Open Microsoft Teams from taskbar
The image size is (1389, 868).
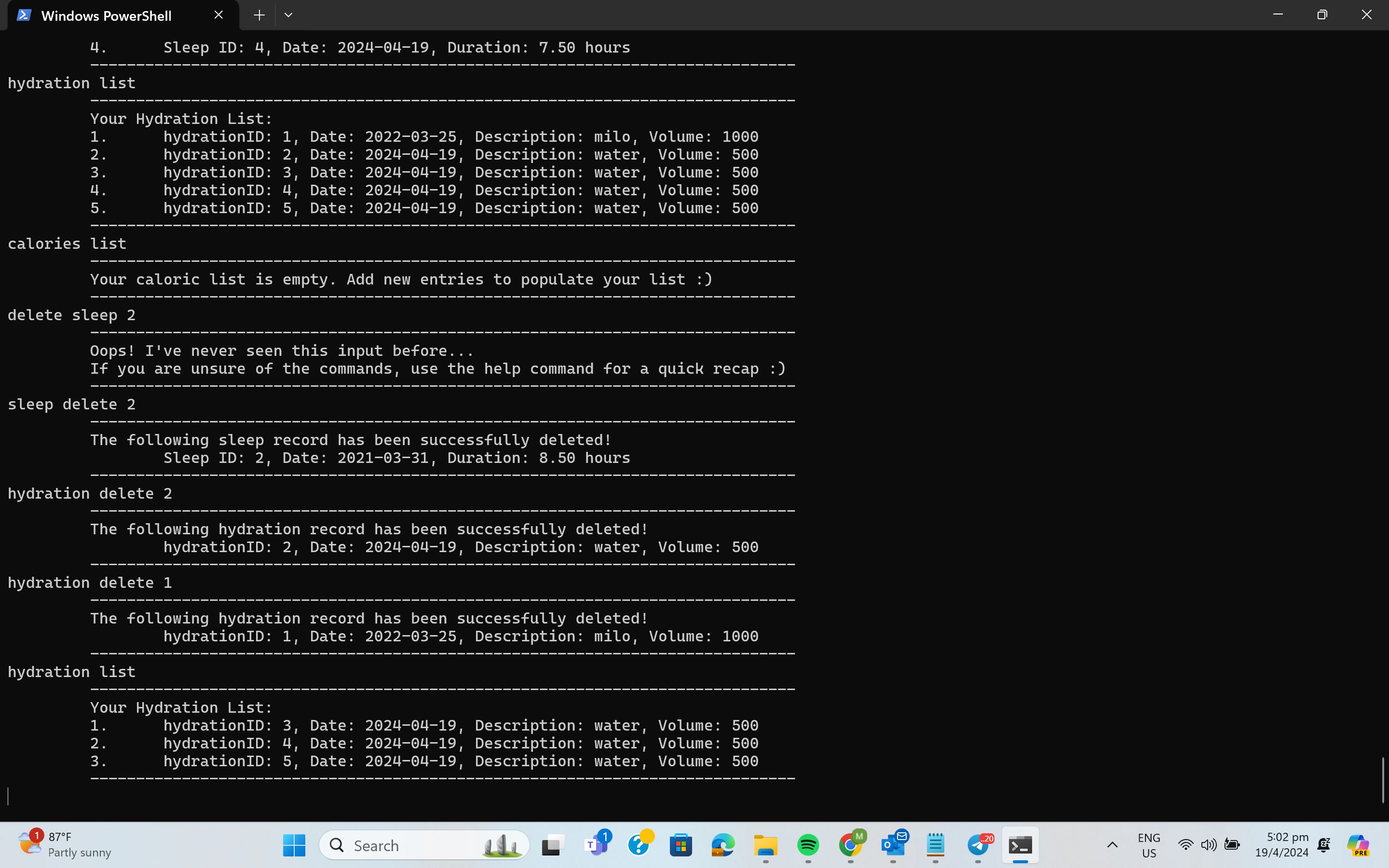tap(596, 845)
